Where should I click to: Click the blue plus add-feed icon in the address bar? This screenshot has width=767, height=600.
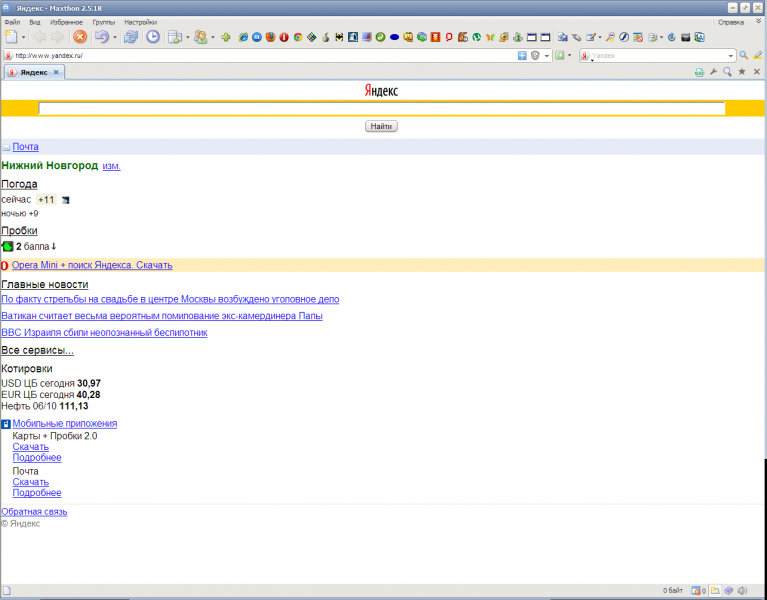point(522,55)
